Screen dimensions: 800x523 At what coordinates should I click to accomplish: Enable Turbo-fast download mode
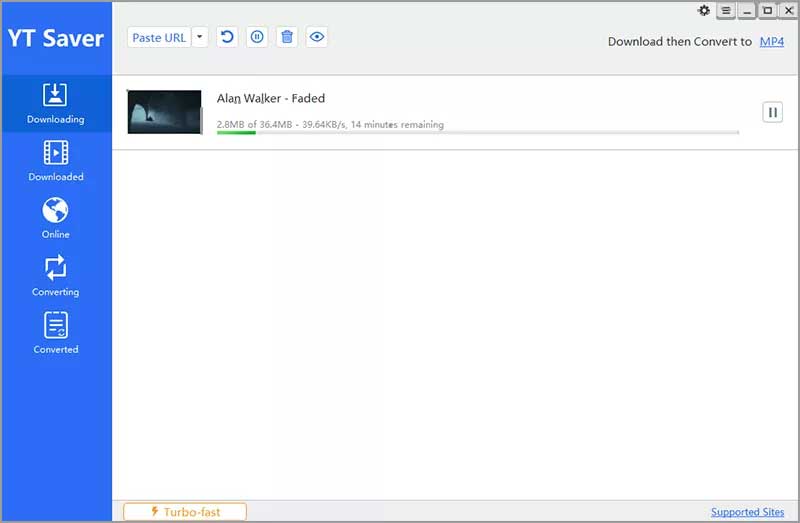pyautogui.click(x=185, y=512)
